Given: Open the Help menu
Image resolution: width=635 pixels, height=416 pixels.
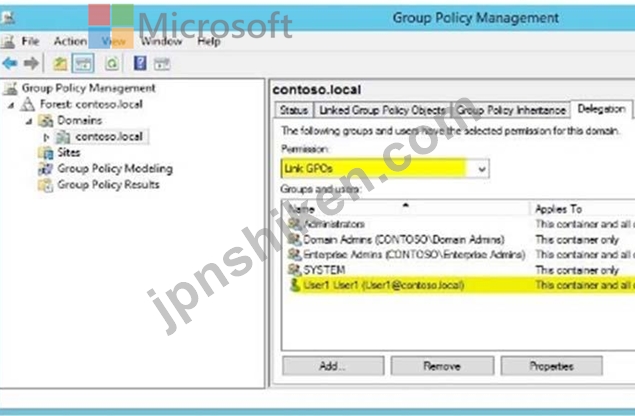Looking at the screenshot, I should [x=209, y=41].
